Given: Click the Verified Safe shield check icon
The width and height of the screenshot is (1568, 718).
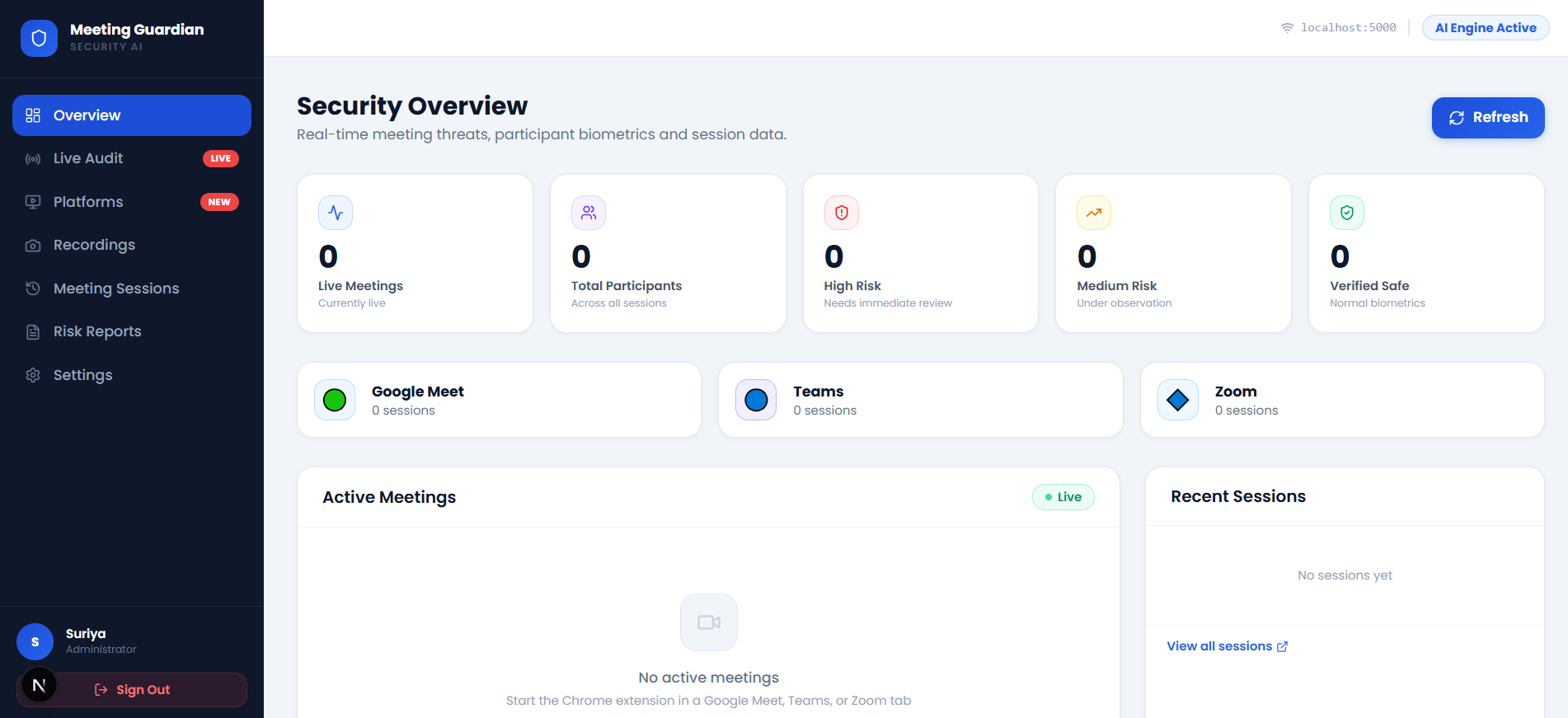Looking at the screenshot, I should [x=1347, y=213].
